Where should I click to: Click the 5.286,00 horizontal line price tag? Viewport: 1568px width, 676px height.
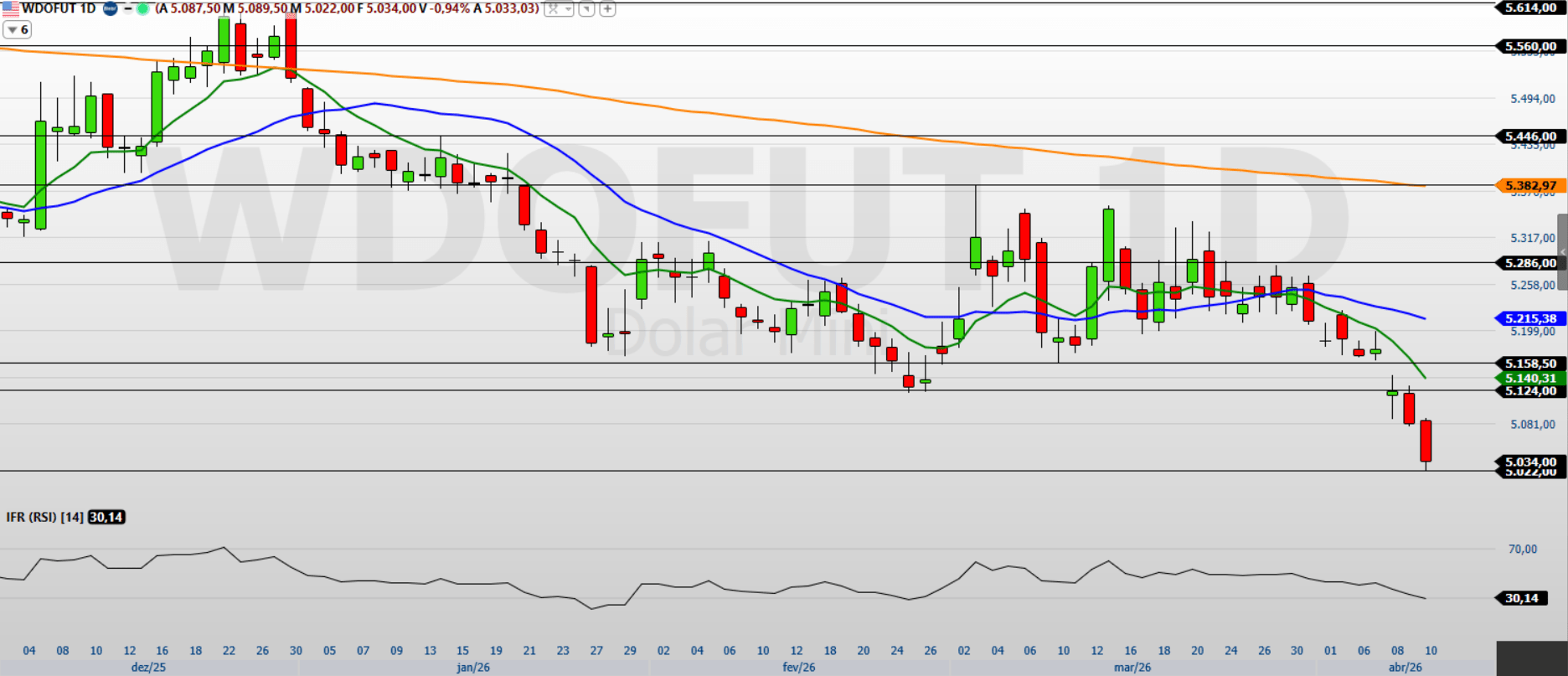pos(1530,263)
